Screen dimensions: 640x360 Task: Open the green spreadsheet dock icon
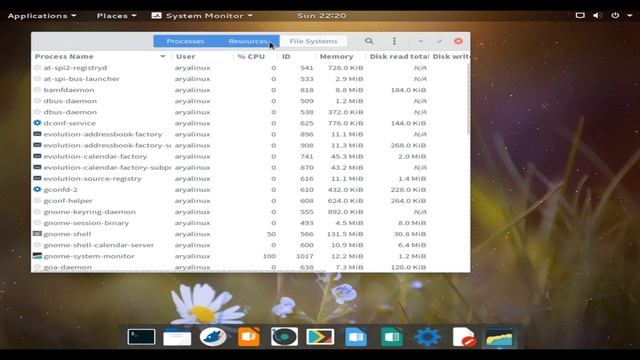click(391, 337)
